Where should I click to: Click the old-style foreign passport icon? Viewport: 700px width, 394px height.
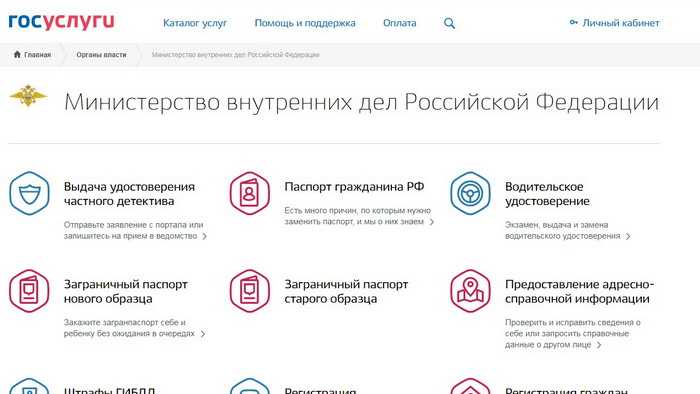(x=250, y=291)
